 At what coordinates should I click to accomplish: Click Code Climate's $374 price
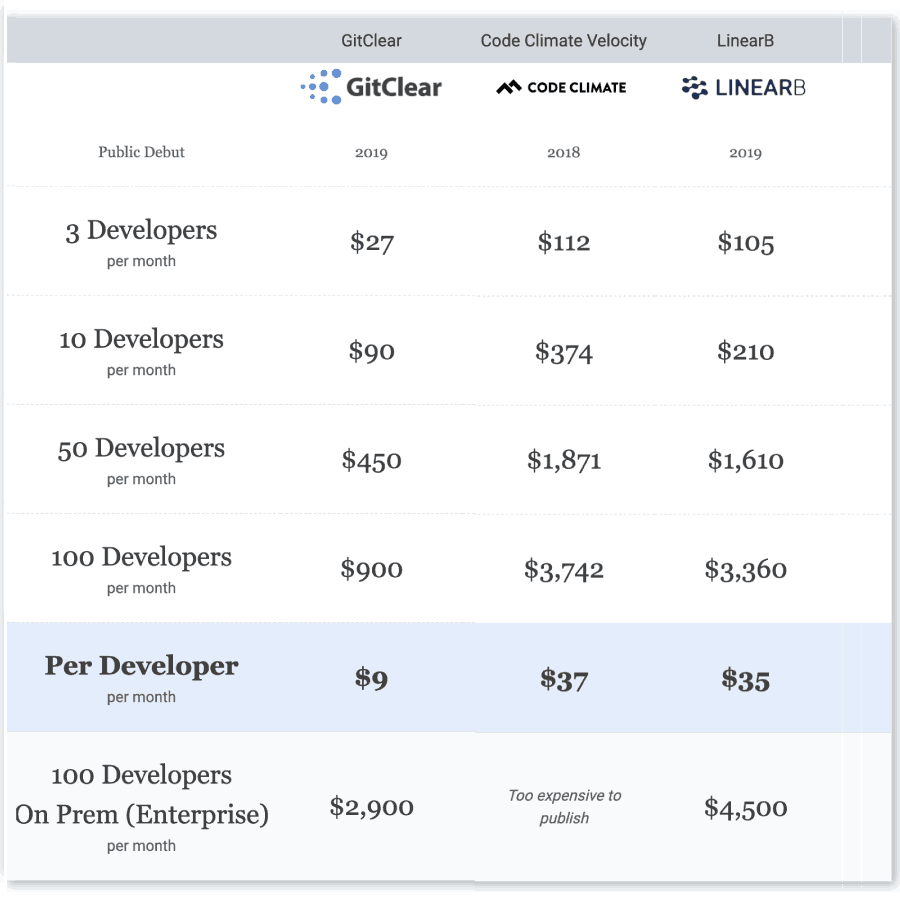tap(563, 352)
